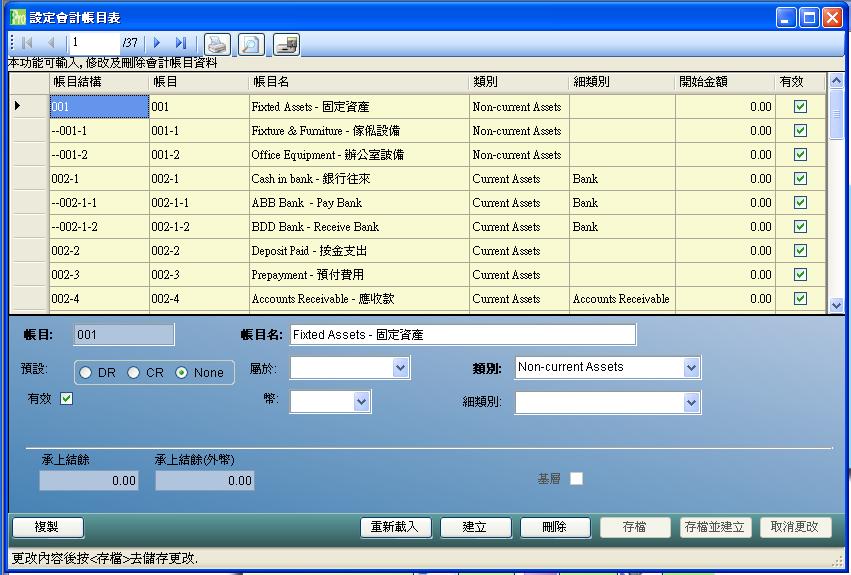Click the 複製 button
This screenshot has width=851, height=575.
48,527
